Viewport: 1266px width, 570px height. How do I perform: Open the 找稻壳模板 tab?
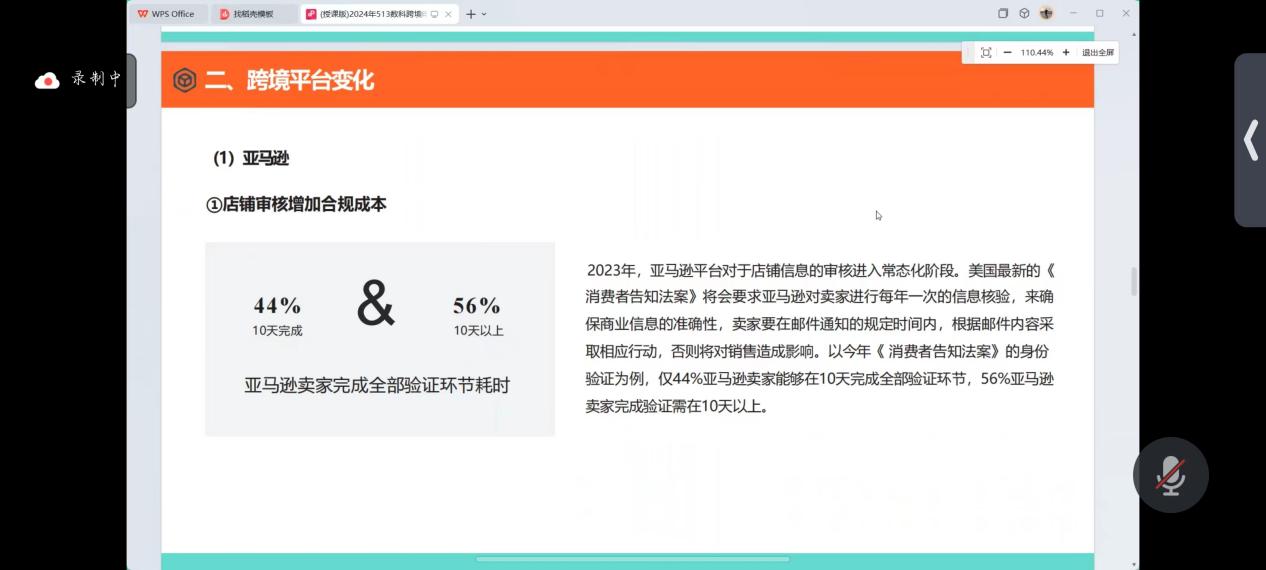tap(252, 14)
